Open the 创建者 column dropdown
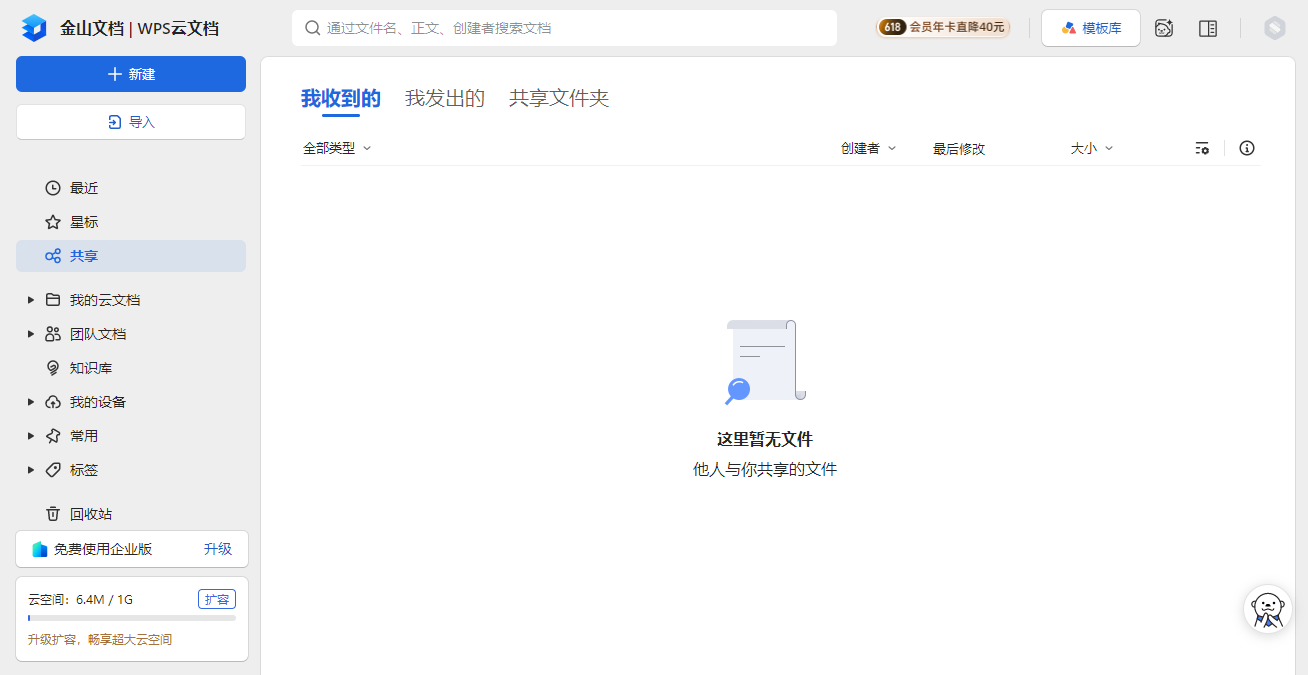This screenshot has width=1308, height=675. click(868, 148)
